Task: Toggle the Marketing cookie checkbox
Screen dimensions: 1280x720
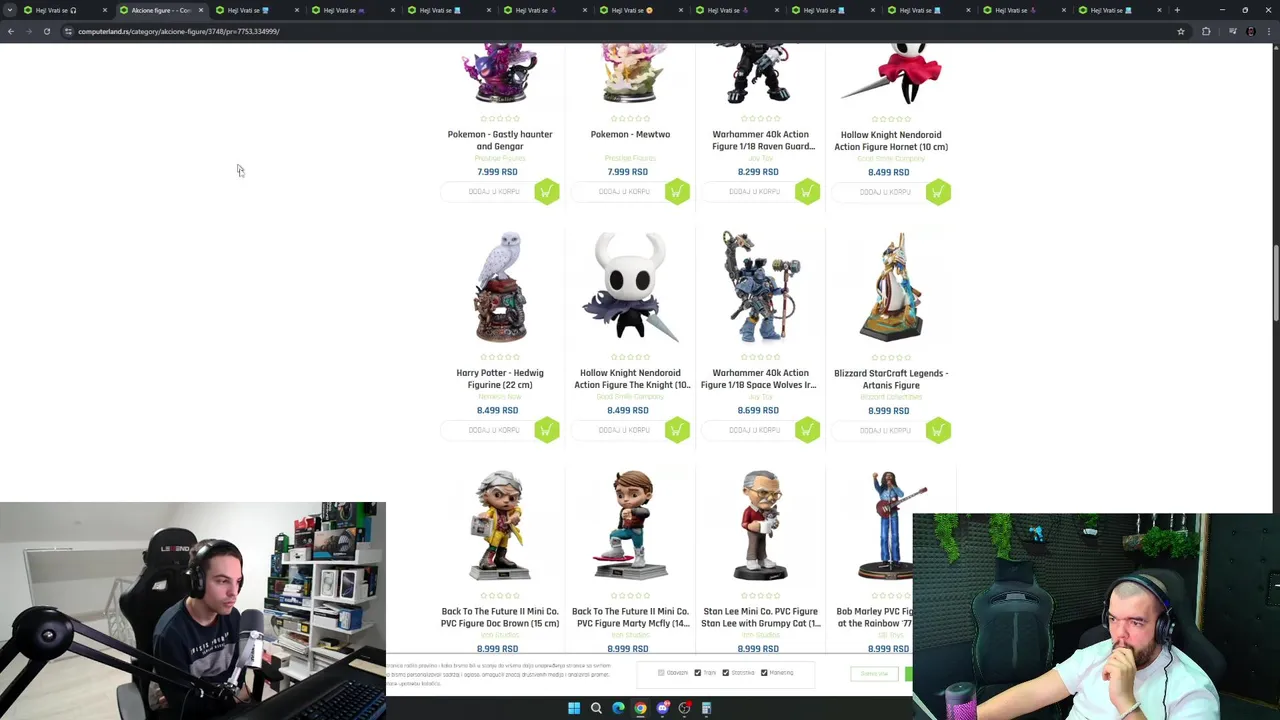Action: tap(764, 673)
